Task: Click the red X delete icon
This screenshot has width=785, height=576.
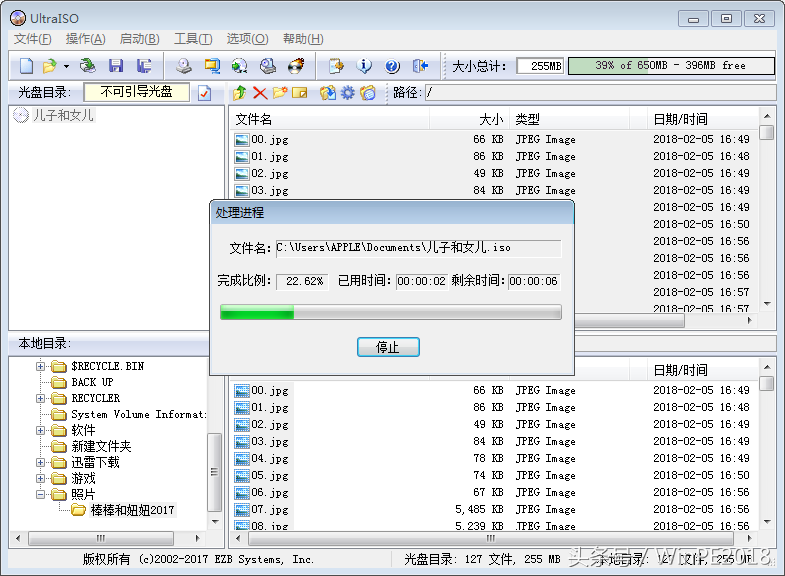Action: pyautogui.click(x=260, y=93)
